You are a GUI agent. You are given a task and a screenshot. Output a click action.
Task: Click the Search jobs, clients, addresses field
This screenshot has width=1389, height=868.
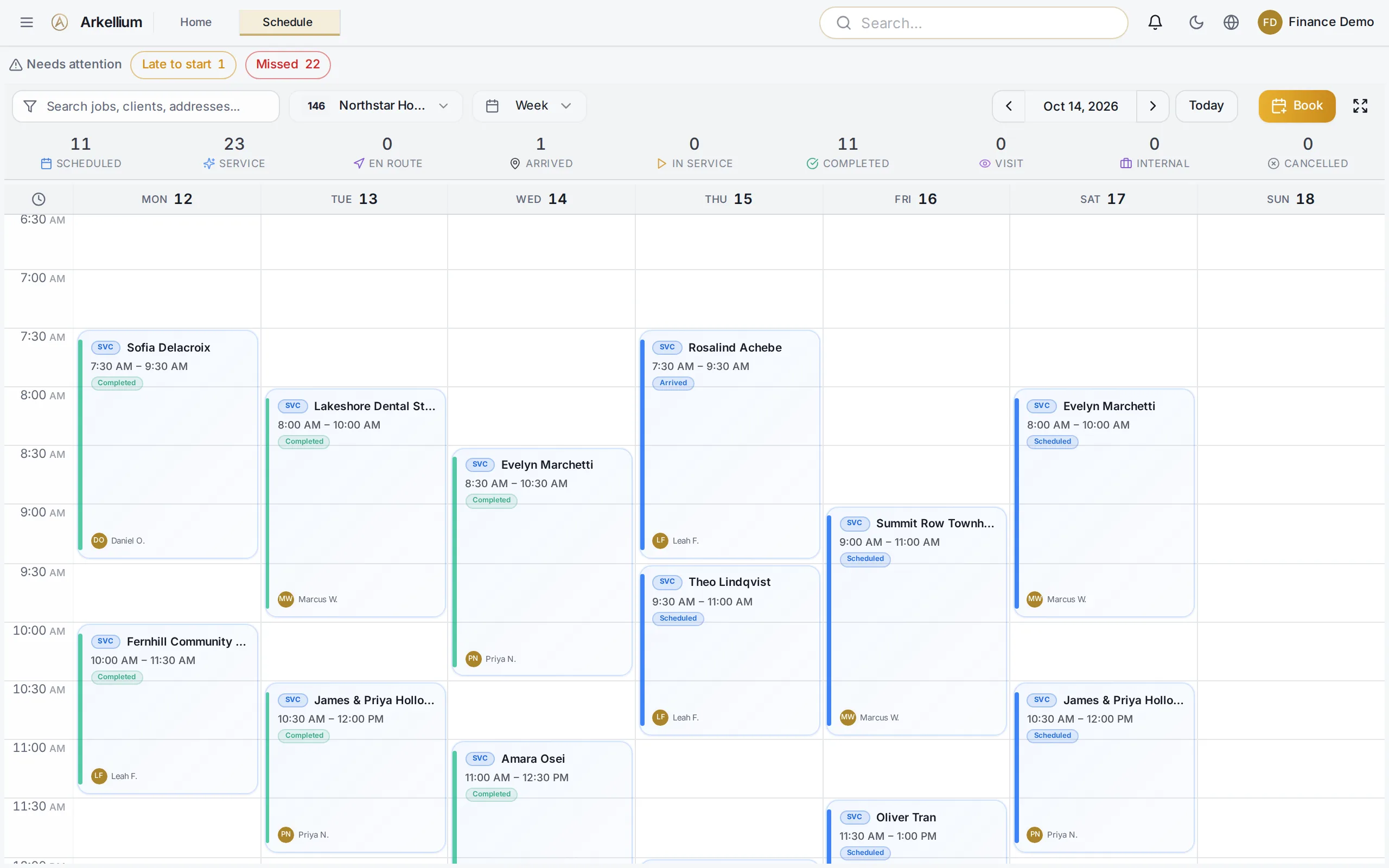tap(146, 106)
